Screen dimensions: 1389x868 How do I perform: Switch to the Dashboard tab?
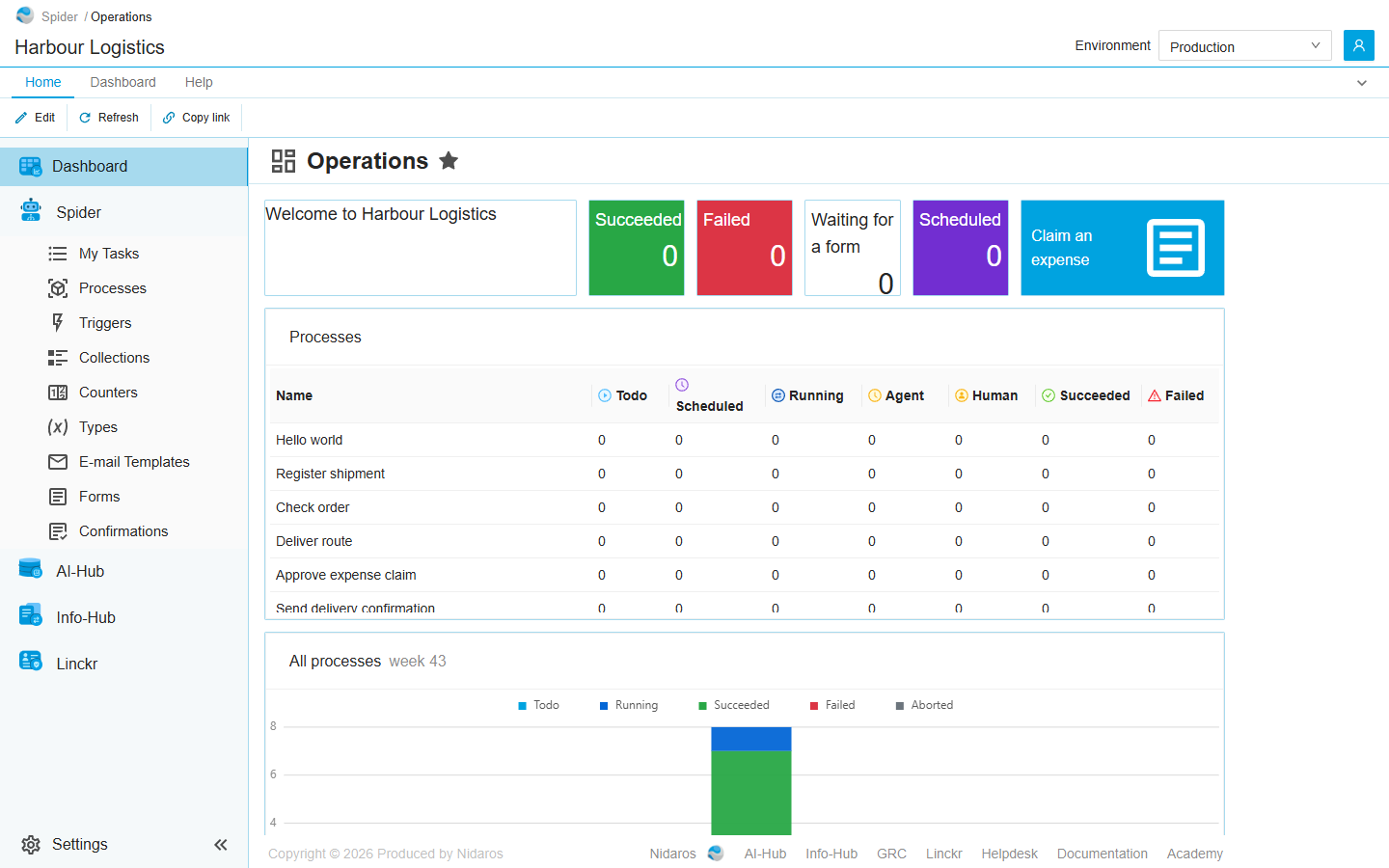tap(123, 82)
